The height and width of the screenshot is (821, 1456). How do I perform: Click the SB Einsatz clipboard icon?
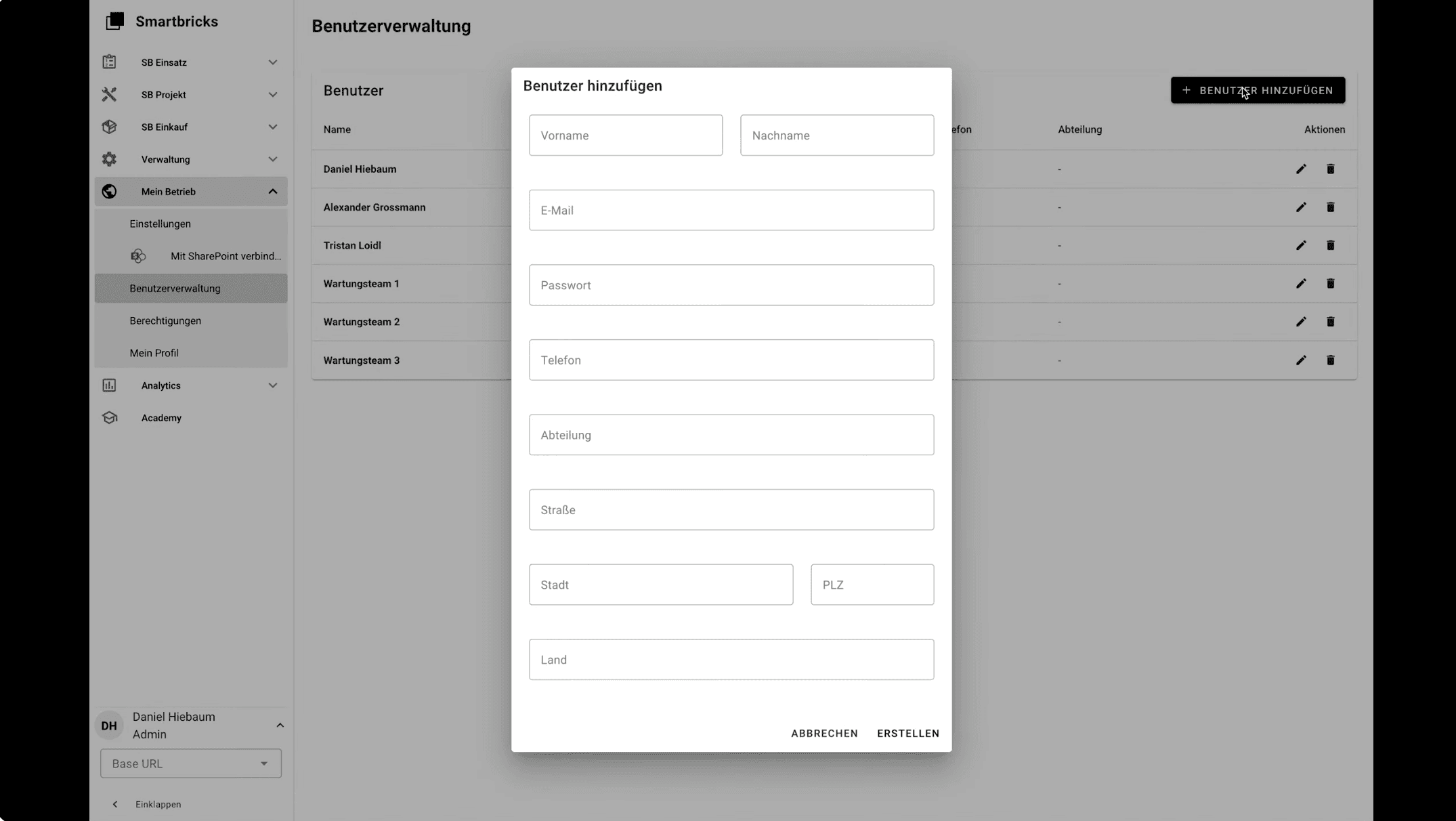click(109, 62)
